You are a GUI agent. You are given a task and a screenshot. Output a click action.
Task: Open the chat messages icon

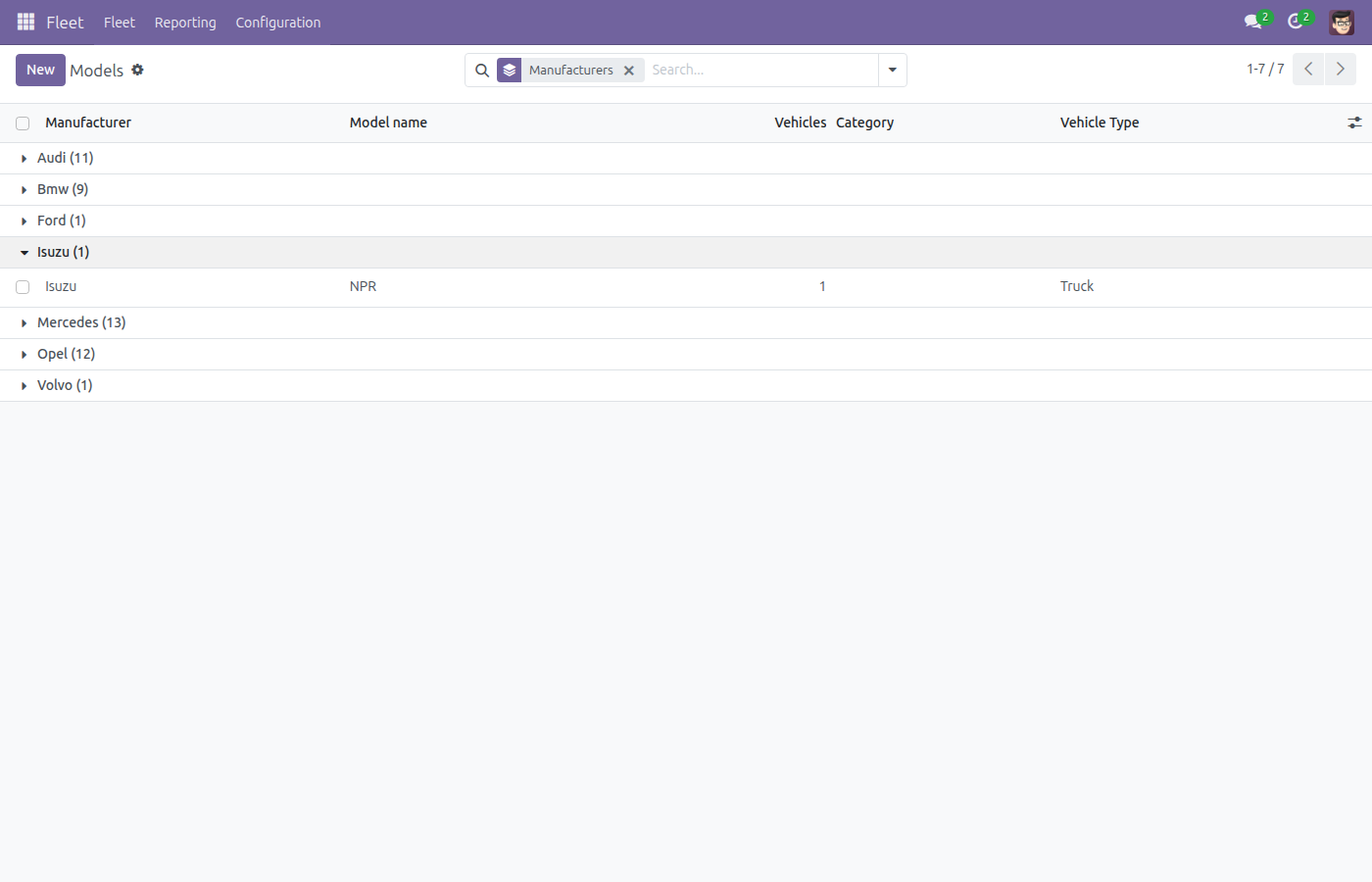(x=1252, y=22)
